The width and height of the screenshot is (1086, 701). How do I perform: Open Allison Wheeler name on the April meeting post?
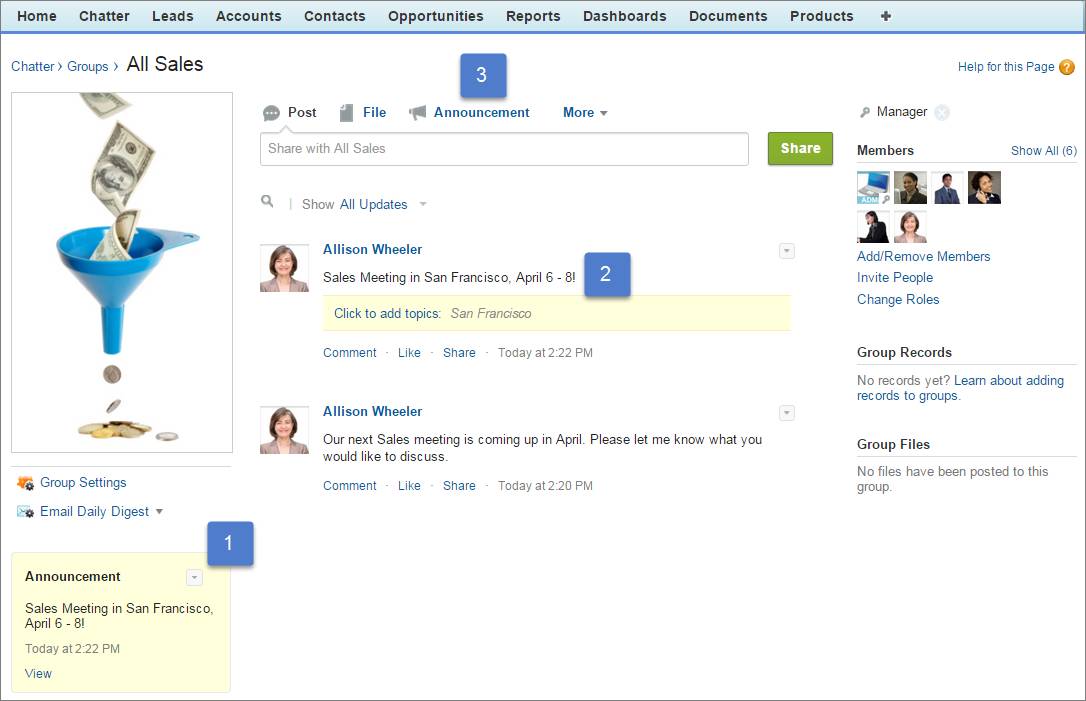372,411
